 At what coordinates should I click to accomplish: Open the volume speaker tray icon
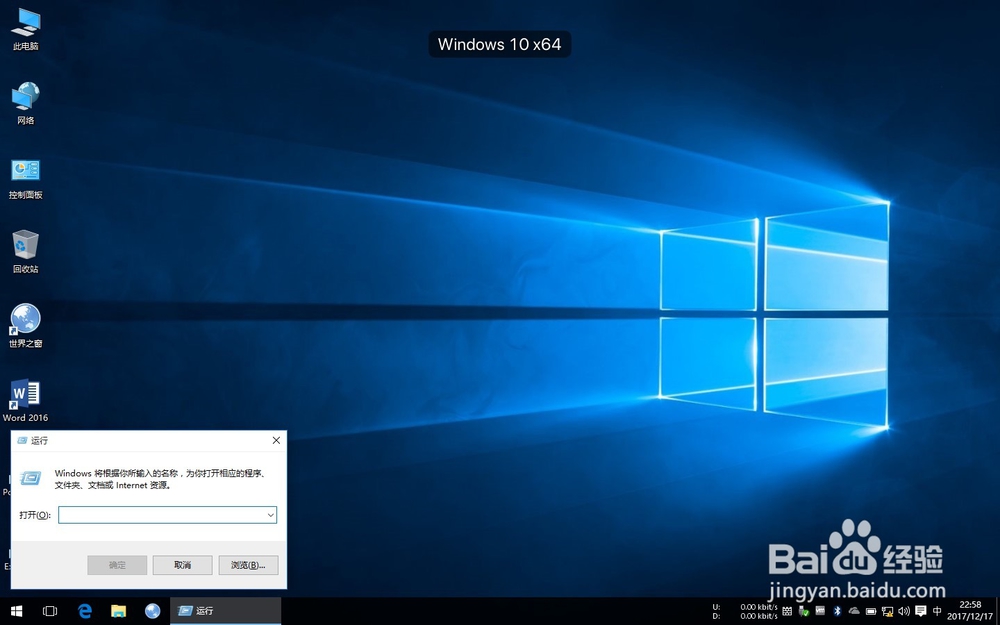point(904,611)
